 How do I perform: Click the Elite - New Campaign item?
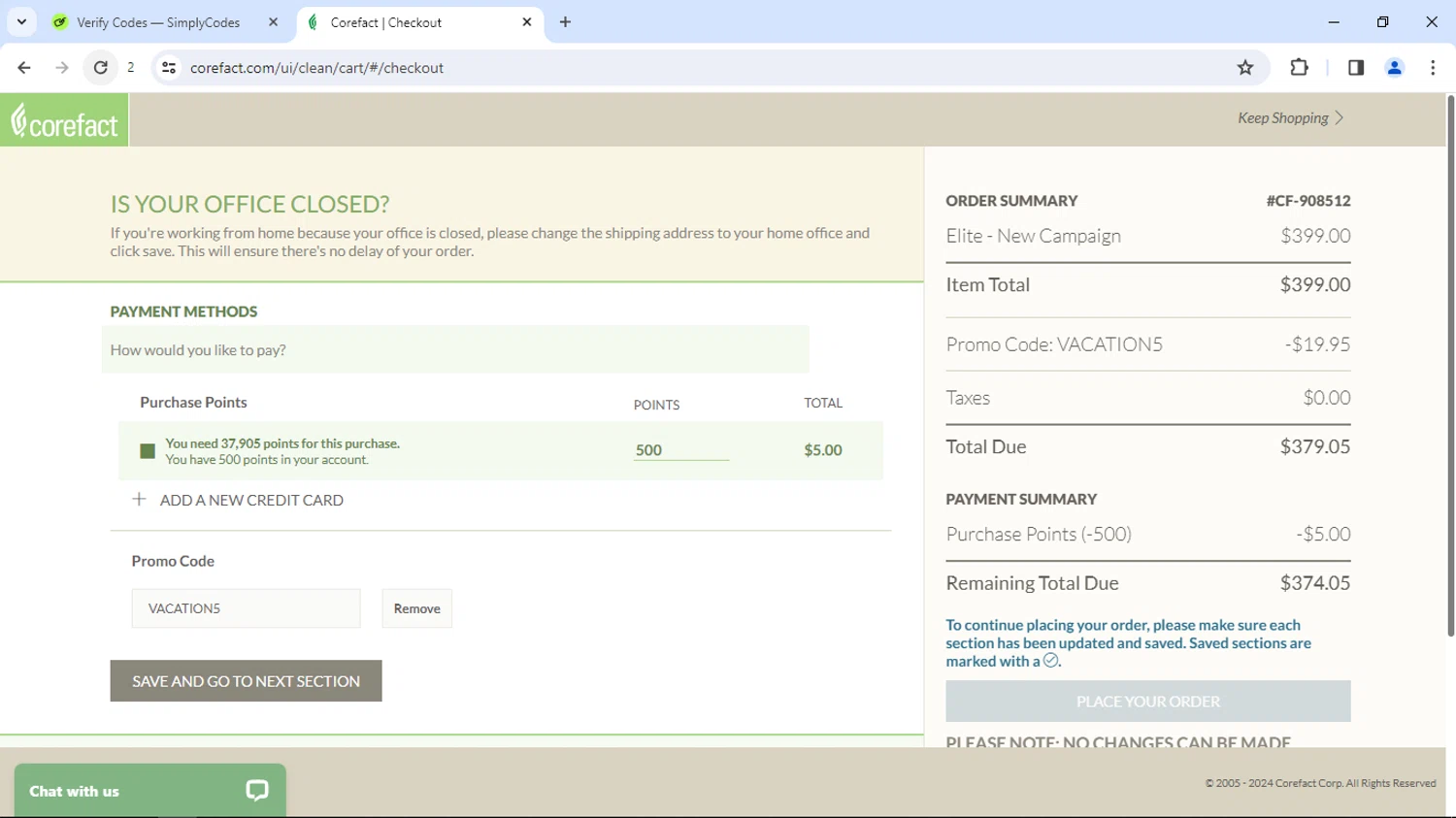tap(1034, 236)
